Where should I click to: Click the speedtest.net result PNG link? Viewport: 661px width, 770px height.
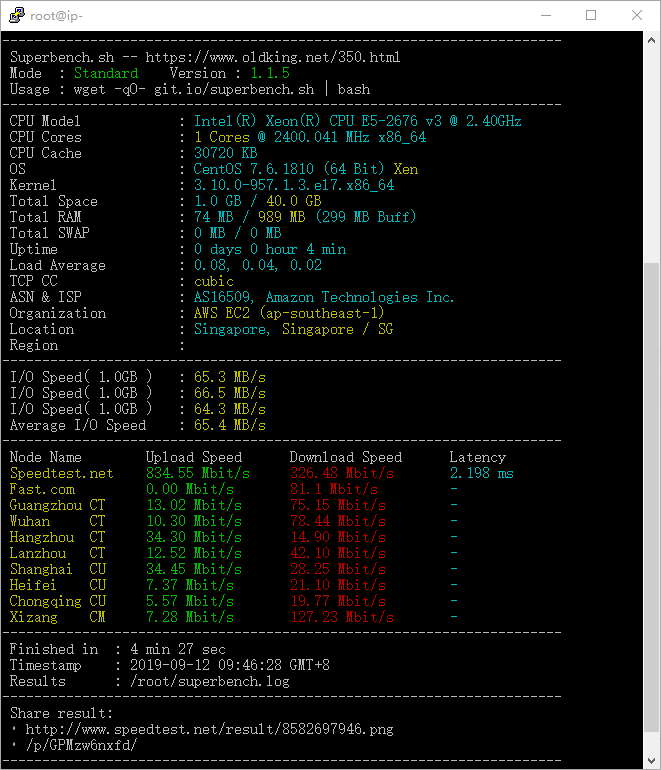pyautogui.click(x=209, y=729)
